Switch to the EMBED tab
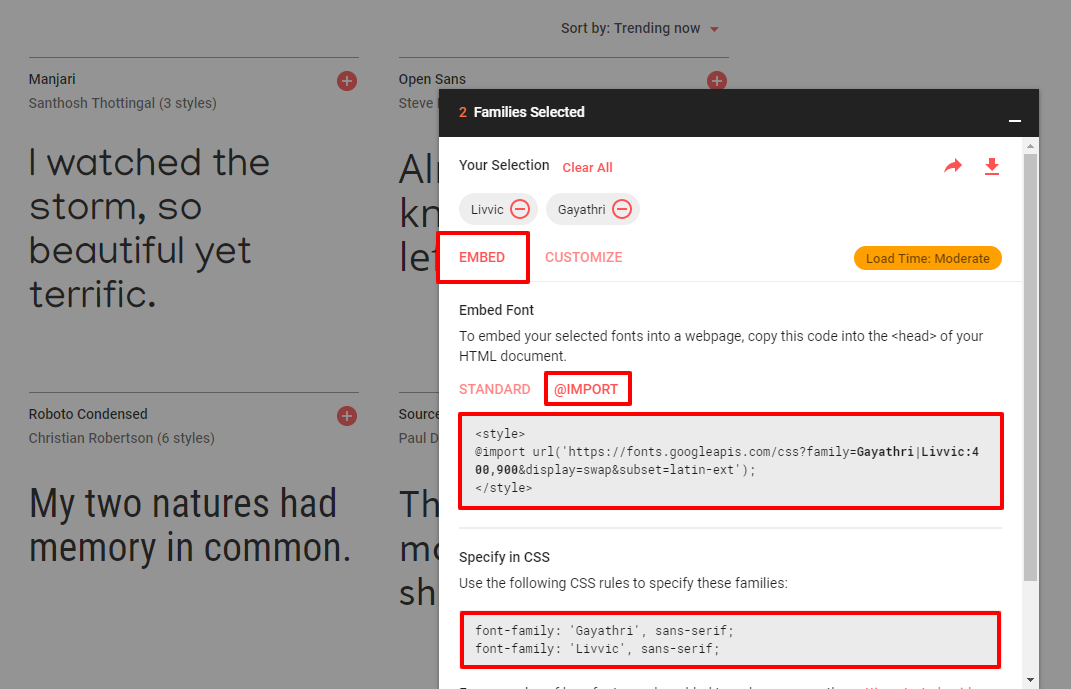Screen dimensions: 1071x689 pyautogui.click(x=482, y=257)
